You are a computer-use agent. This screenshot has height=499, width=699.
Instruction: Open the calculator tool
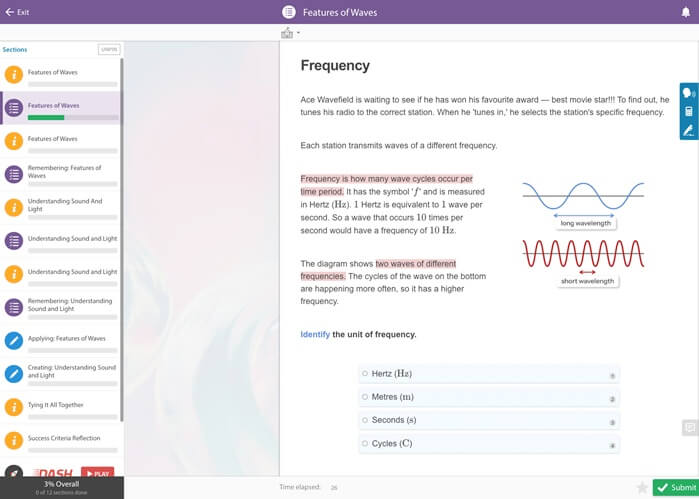(689, 111)
